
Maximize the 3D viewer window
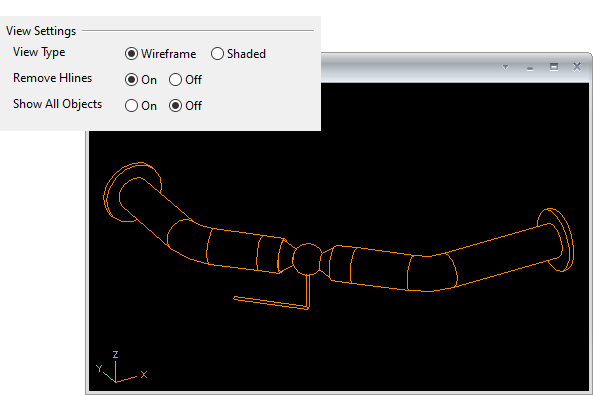[554, 67]
